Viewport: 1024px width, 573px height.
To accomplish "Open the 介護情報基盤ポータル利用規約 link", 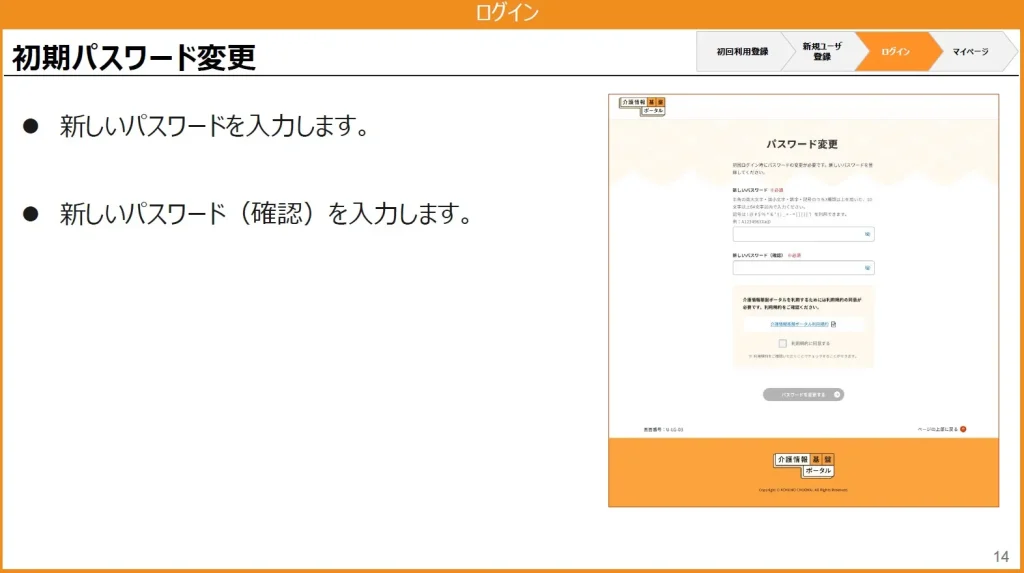I will tap(799, 324).
